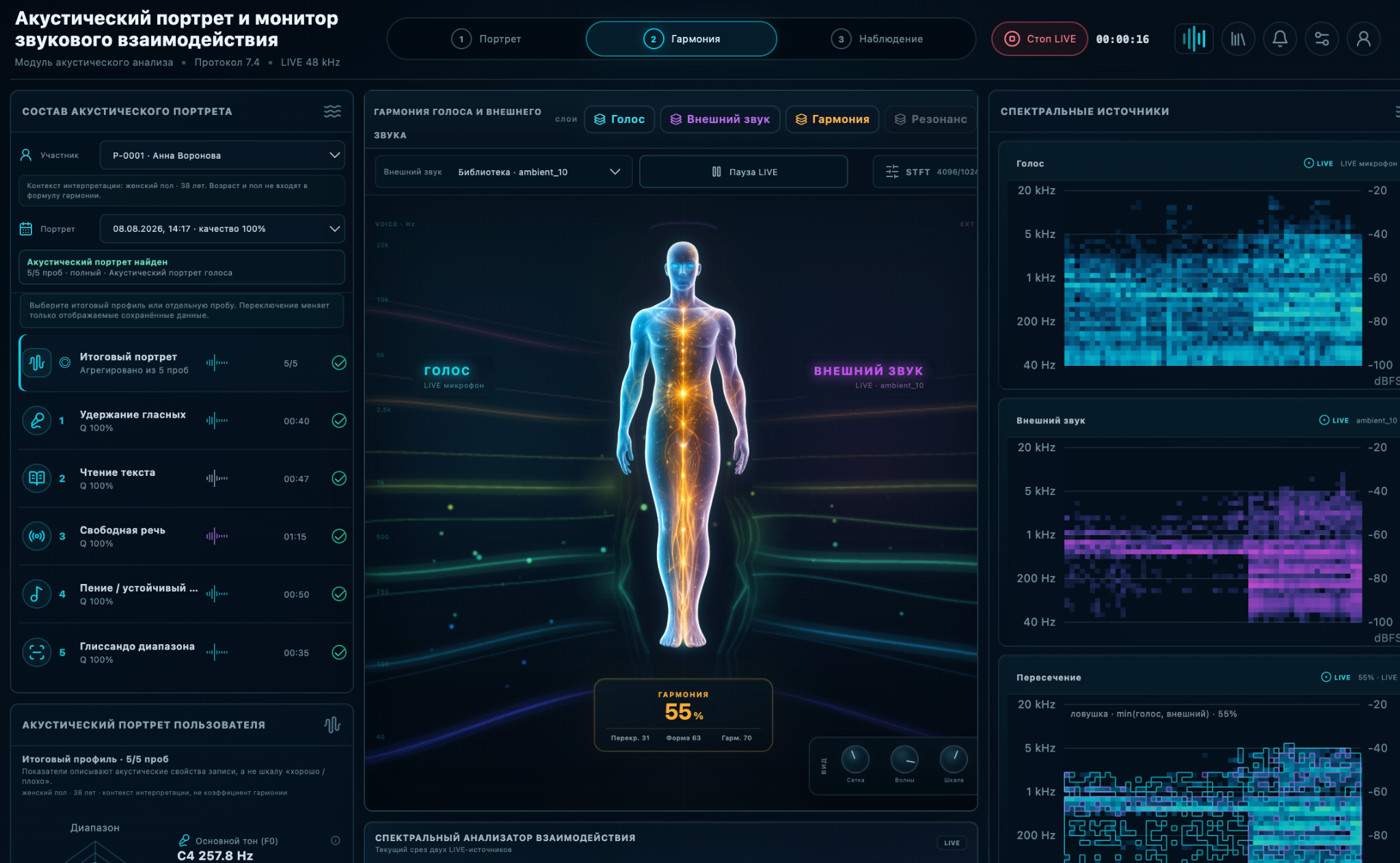Select the Глиссандо диапазона probe row
This screenshot has width=1400, height=863.
pos(183,652)
